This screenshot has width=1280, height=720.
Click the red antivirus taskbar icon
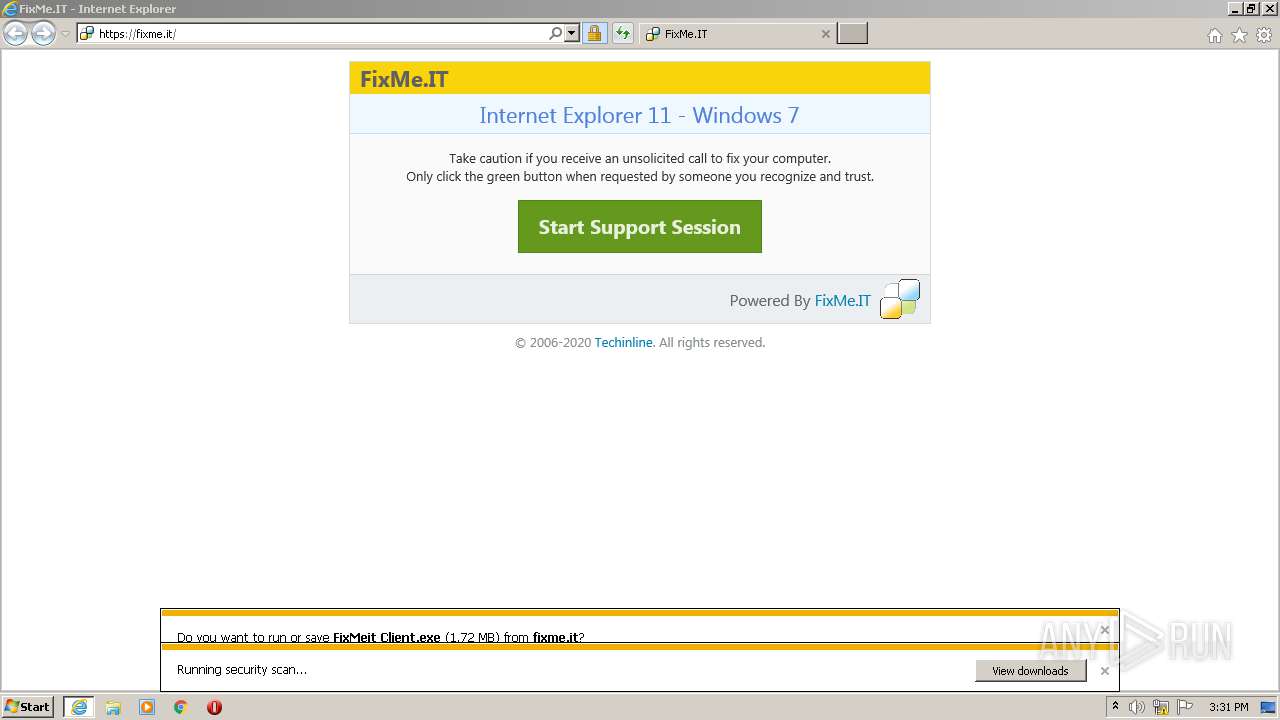click(x=214, y=707)
